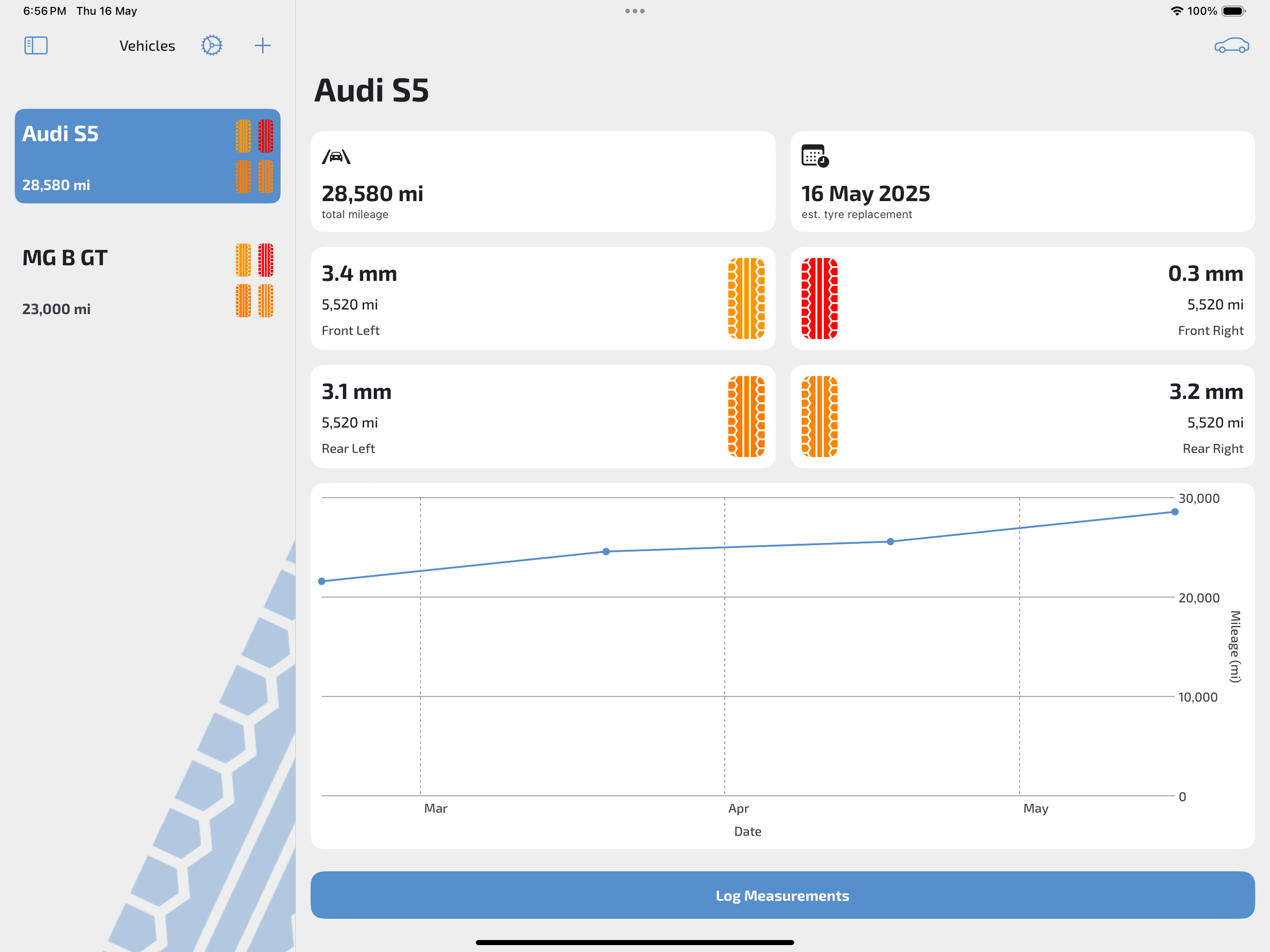Select the MG B GT vehicle card
The image size is (1270, 952).
click(x=148, y=280)
